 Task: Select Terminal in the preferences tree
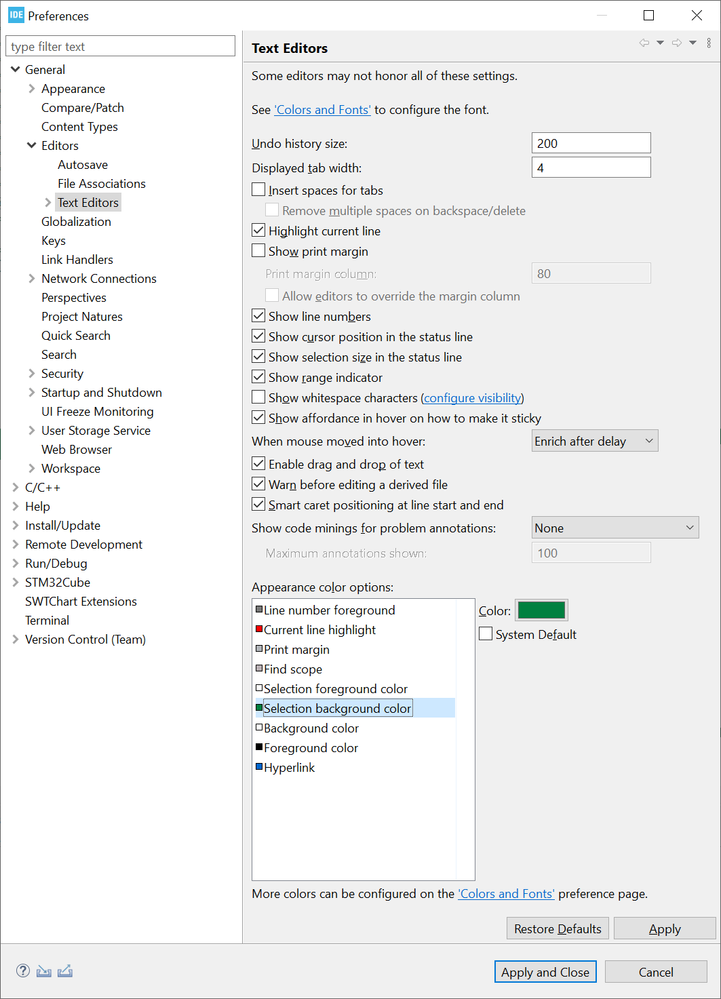point(47,620)
